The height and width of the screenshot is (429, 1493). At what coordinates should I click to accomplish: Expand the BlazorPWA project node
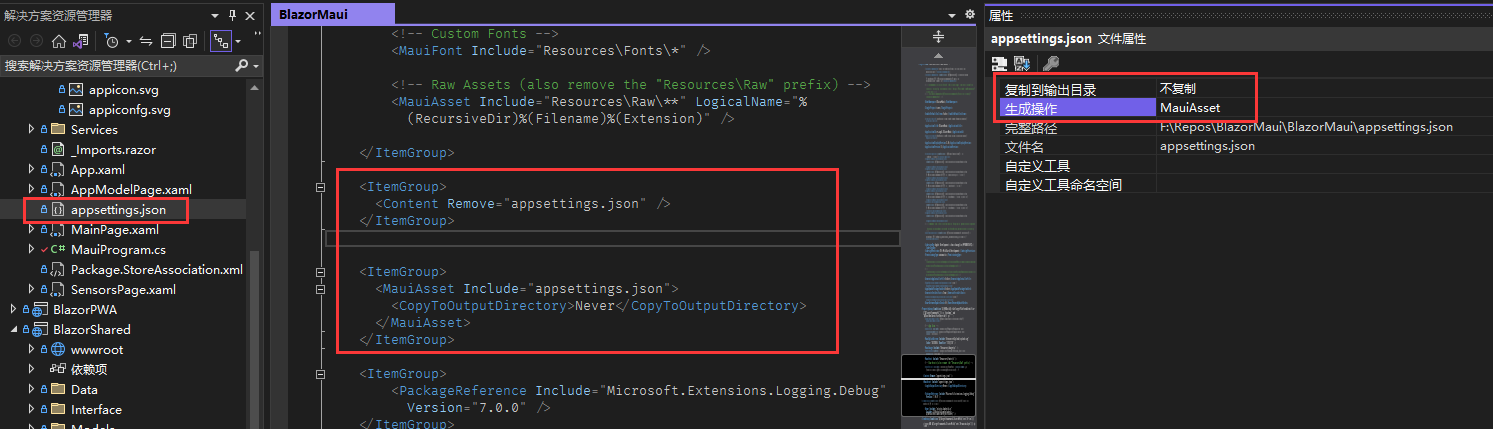tap(14, 309)
